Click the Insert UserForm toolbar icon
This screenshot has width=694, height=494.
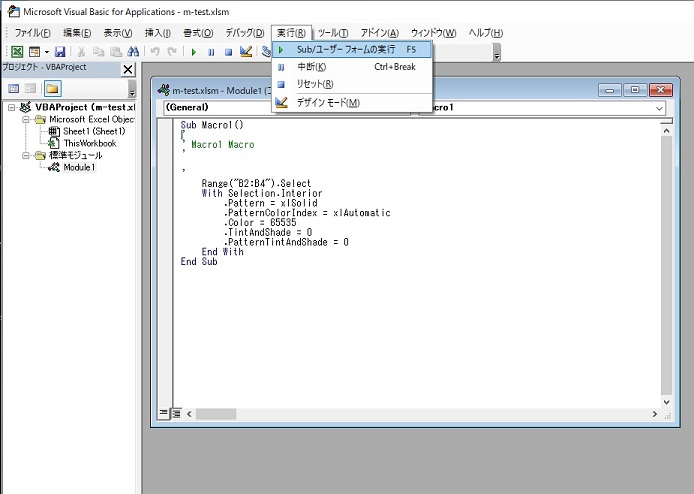[34, 52]
